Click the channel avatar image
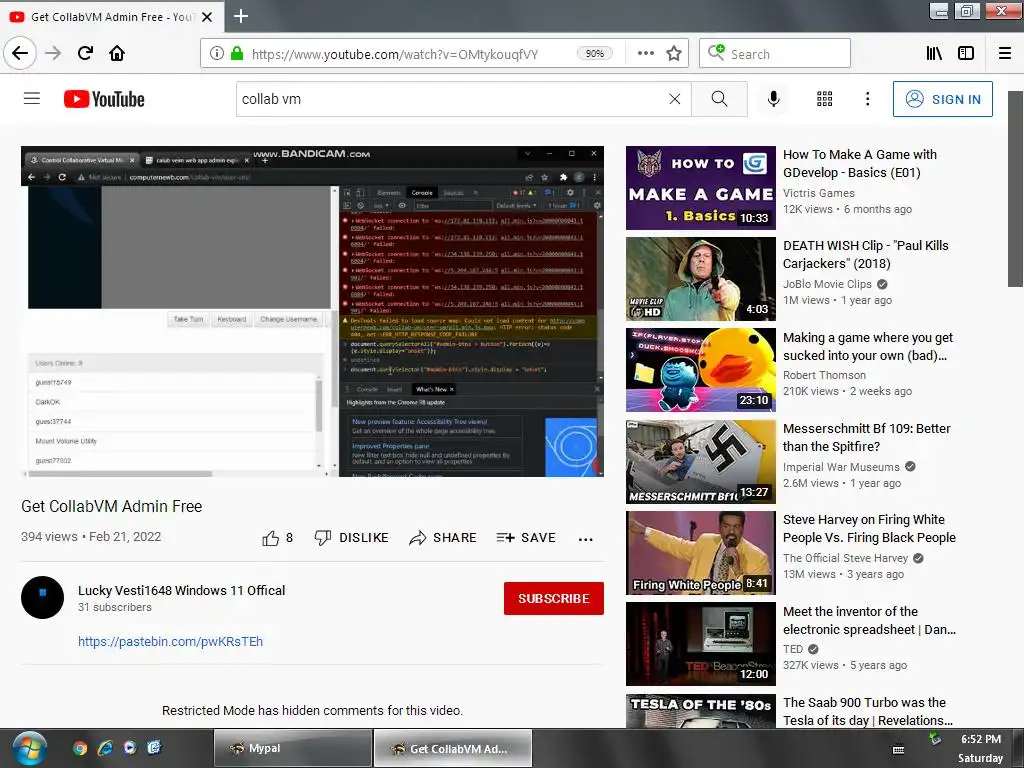This screenshot has height=768, width=1024. [x=42, y=598]
